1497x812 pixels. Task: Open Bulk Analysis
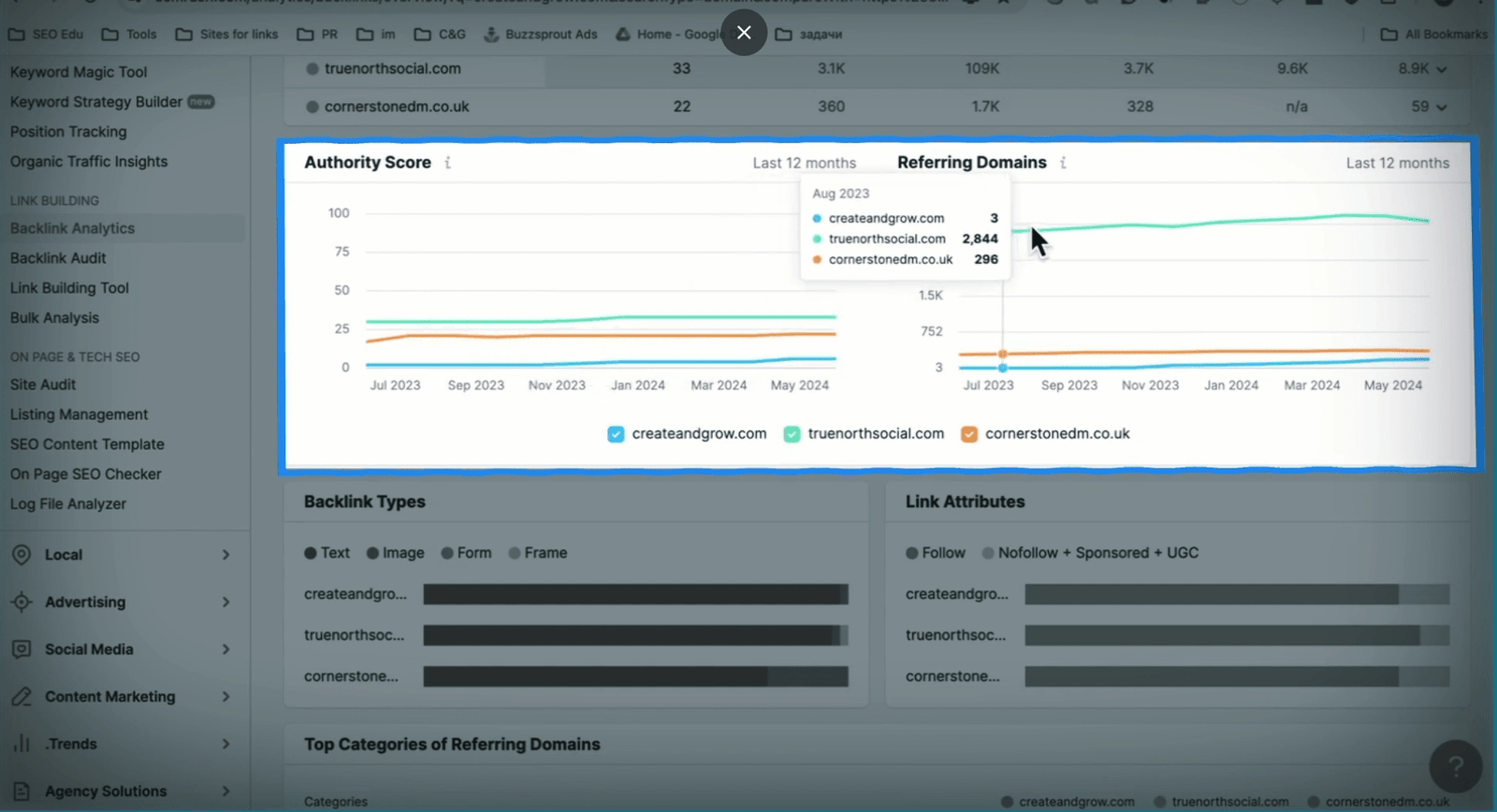coord(54,318)
